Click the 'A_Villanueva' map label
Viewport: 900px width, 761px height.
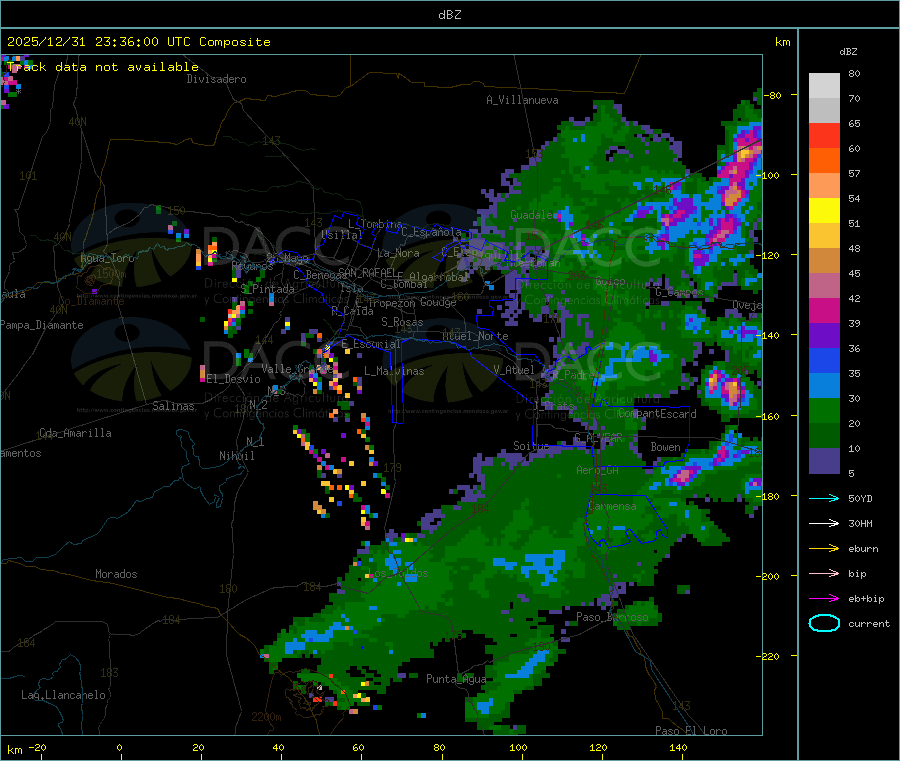(x=522, y=100)
